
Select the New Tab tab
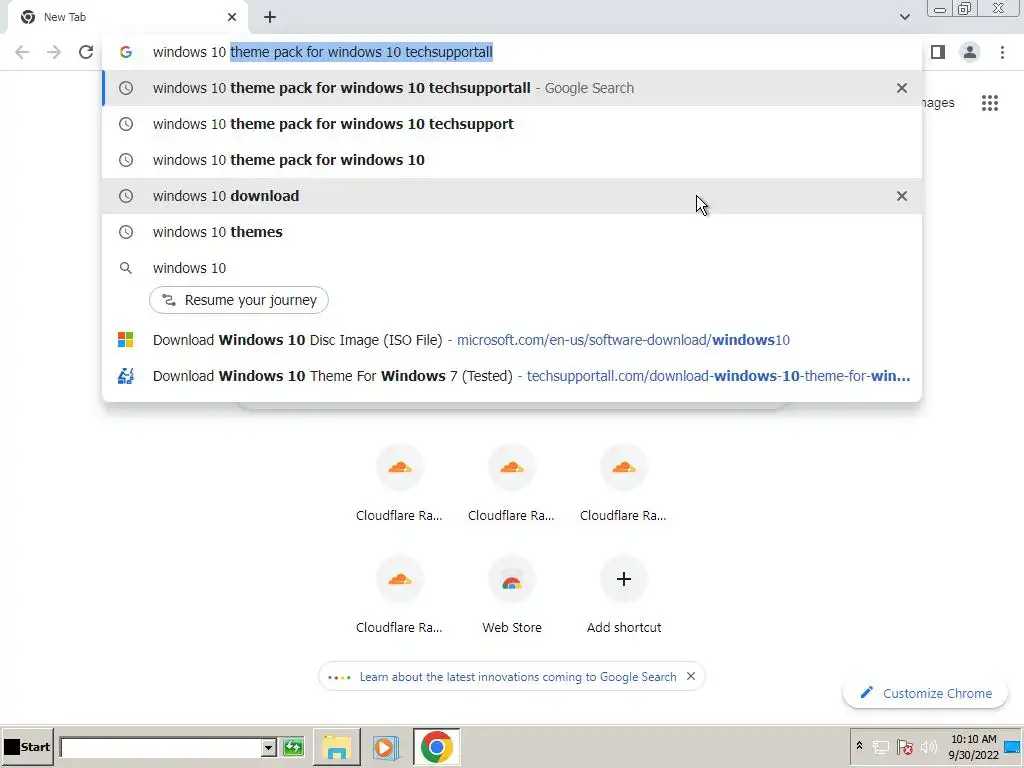127,17
